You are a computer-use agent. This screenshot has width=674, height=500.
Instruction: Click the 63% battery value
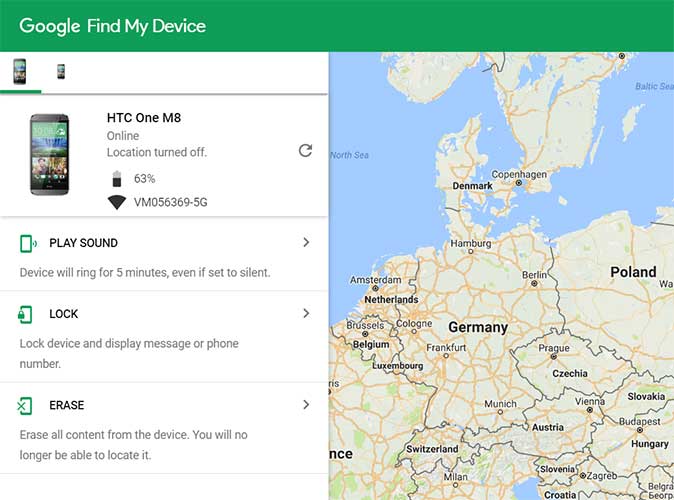[144, 178]
